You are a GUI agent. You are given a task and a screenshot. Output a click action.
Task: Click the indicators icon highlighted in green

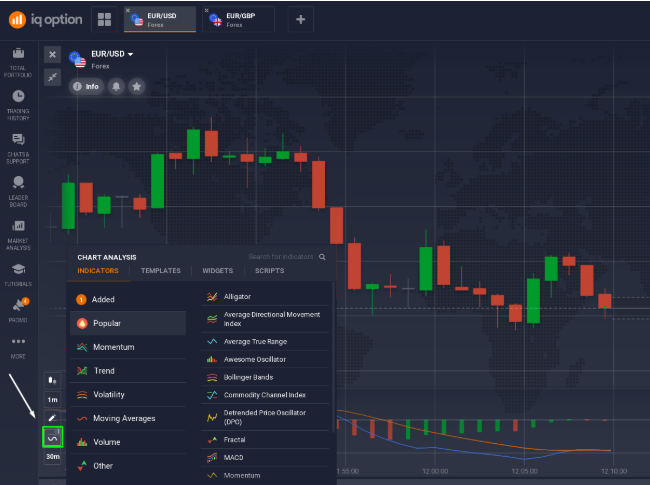click(x=52, y=437)
